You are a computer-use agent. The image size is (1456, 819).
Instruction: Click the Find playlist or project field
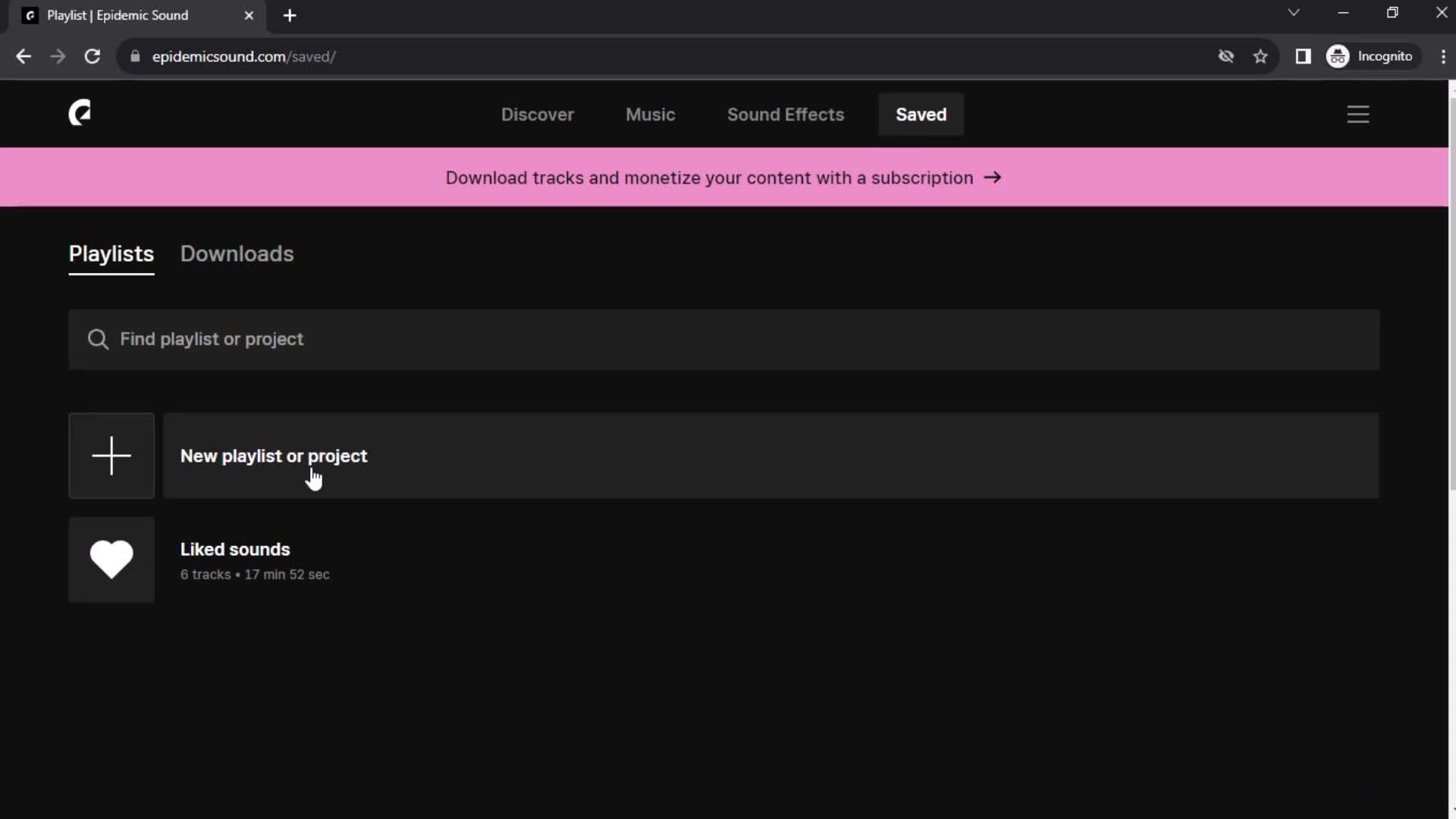click(725, 339)
